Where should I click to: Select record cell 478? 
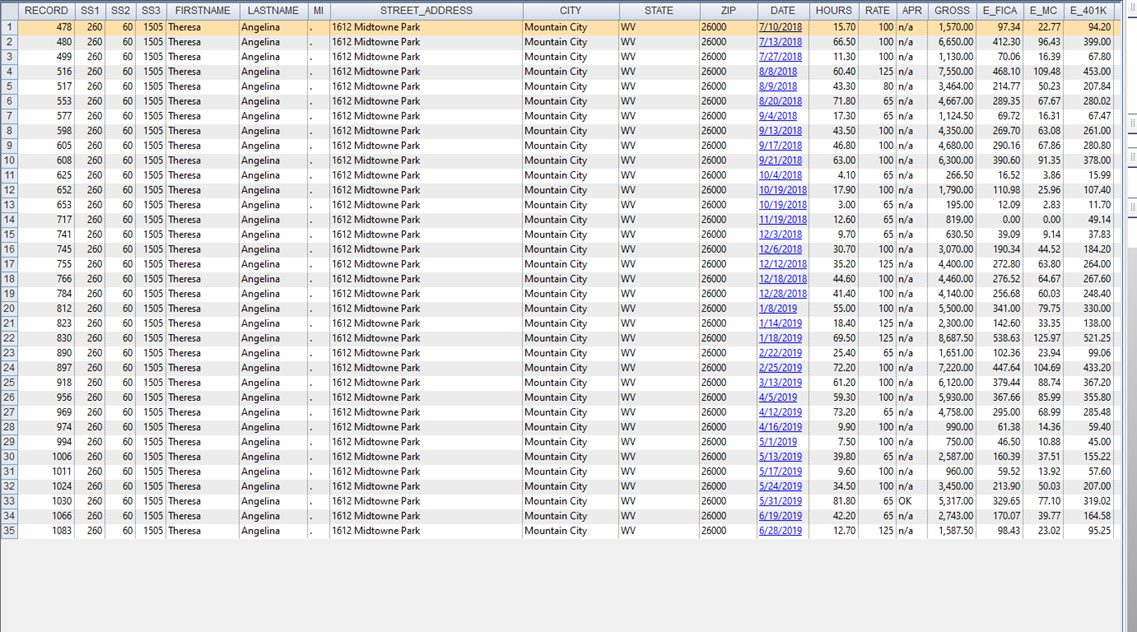(x=46, y=27)
